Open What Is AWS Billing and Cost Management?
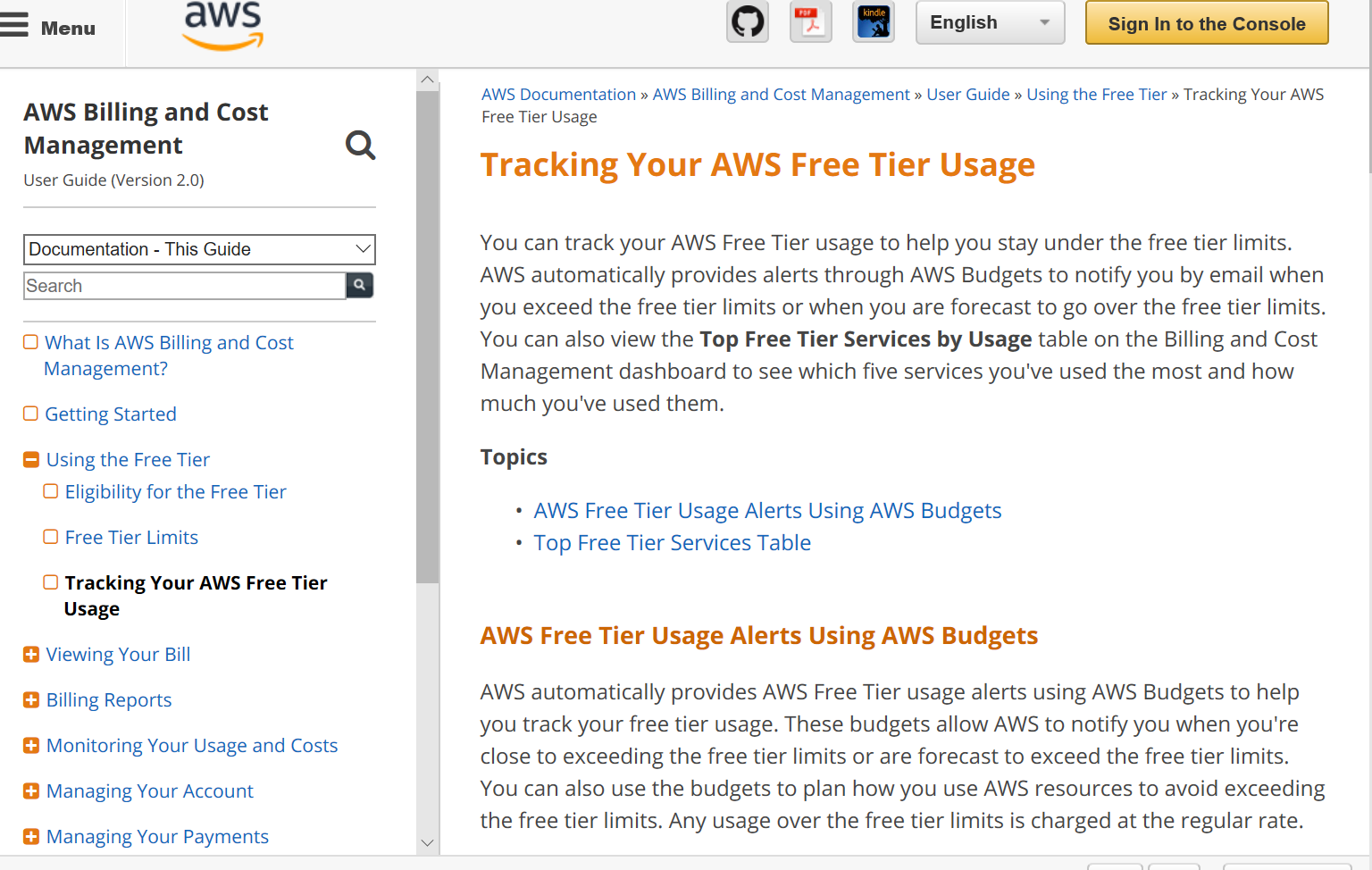The image size is (1372, 870). coord(169,356)
